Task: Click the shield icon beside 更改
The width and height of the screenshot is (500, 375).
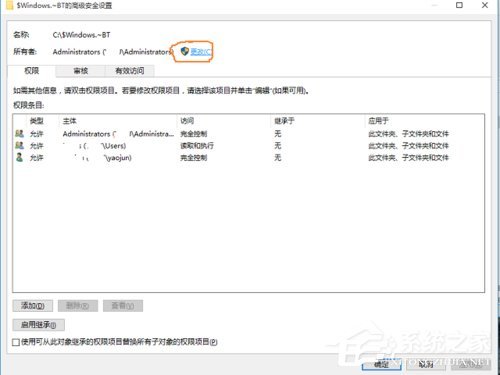Action: pyautogui.click(x=185, y=51)
